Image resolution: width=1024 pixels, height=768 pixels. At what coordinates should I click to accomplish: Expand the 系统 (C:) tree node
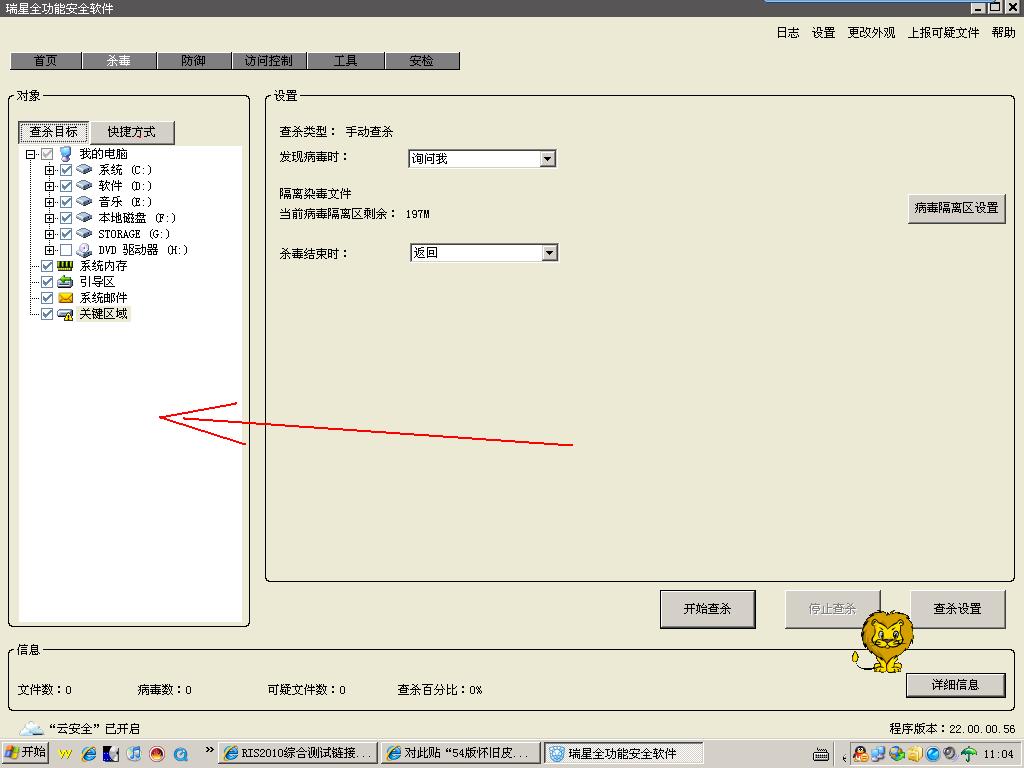pos(50,170)
